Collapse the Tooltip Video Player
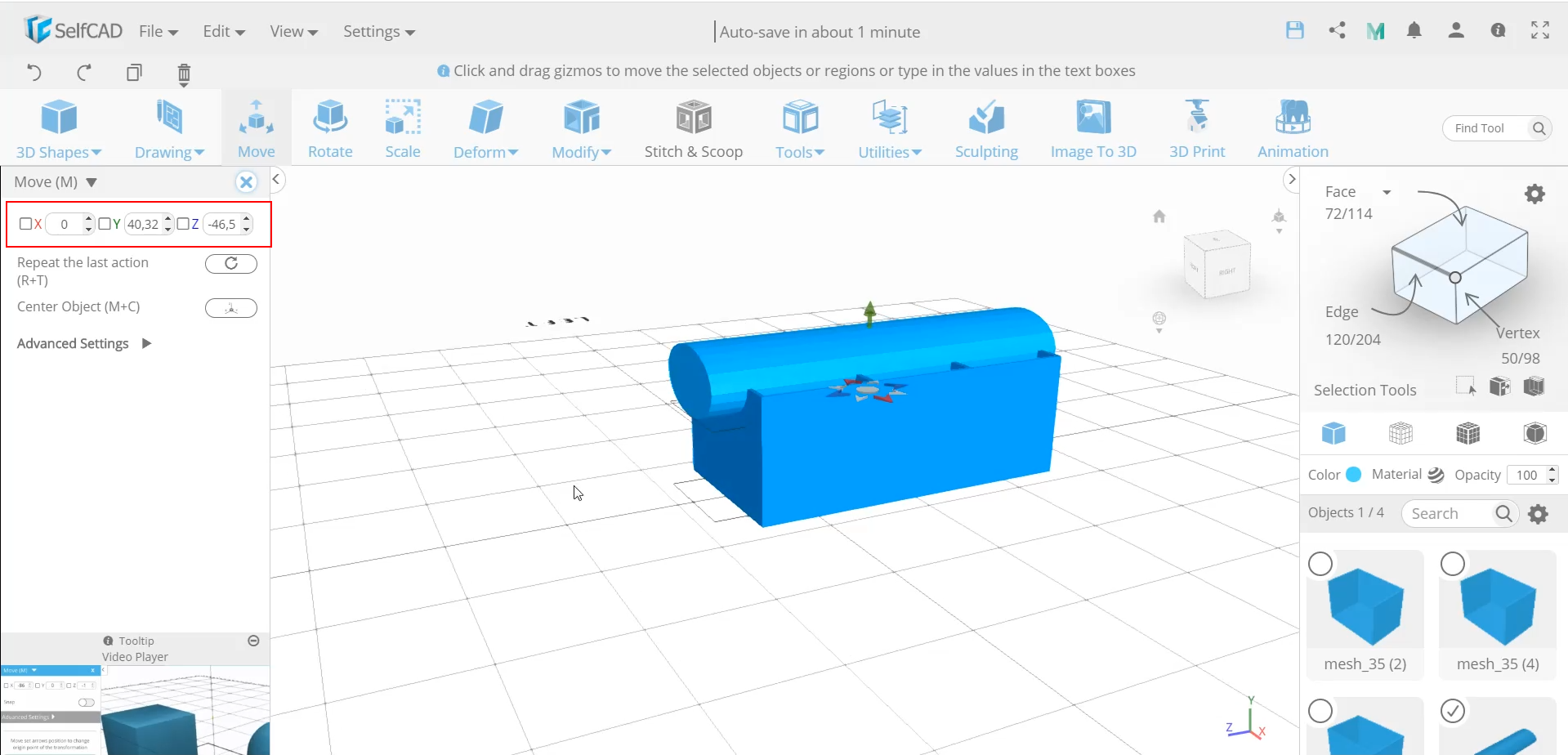Screen dimensions: 1568x755 click(253, 641)
